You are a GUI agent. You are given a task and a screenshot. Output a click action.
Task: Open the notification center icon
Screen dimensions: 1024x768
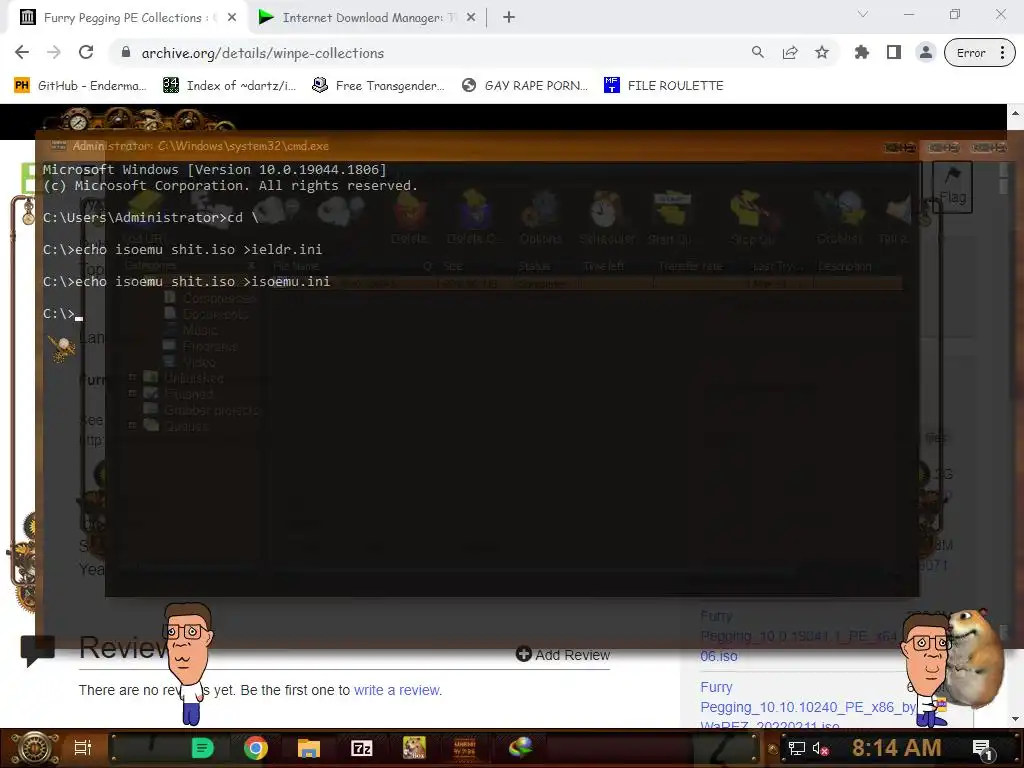point(984,749)
